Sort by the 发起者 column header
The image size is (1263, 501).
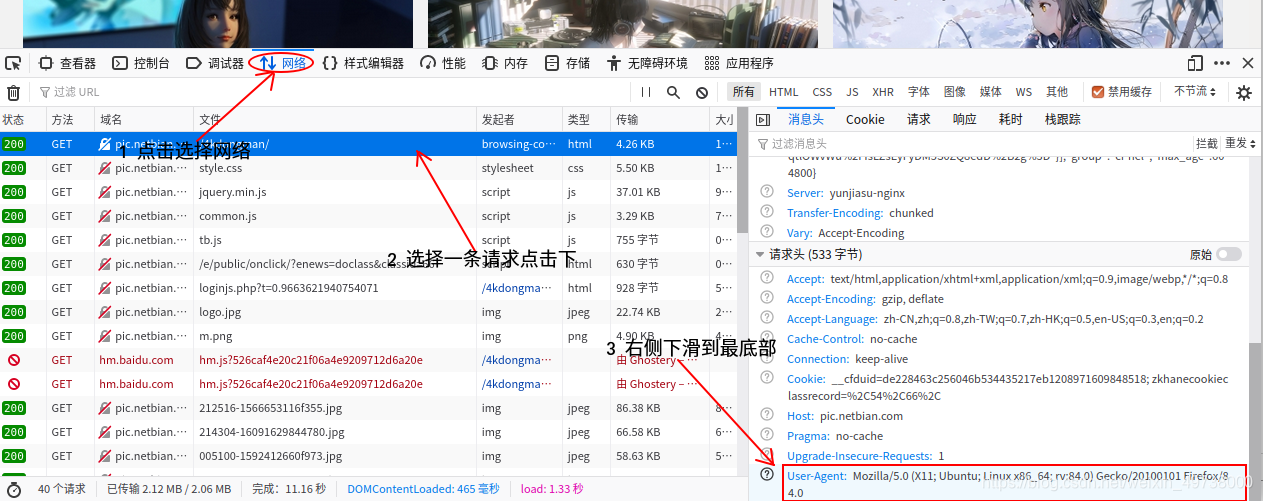point(519,119)
